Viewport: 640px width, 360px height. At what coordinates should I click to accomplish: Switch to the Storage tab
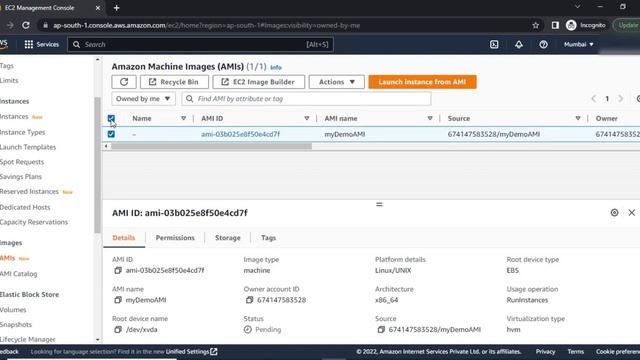point(228,238)
